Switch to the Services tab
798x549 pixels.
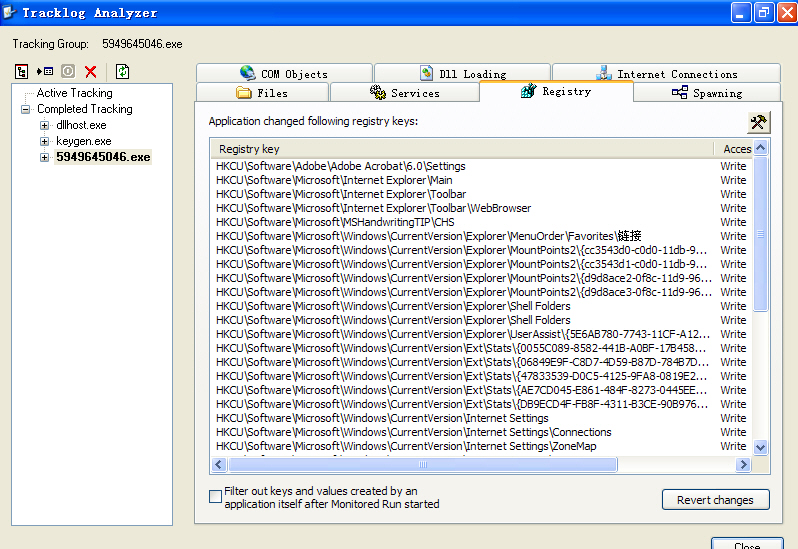click(x=405, y=93)
